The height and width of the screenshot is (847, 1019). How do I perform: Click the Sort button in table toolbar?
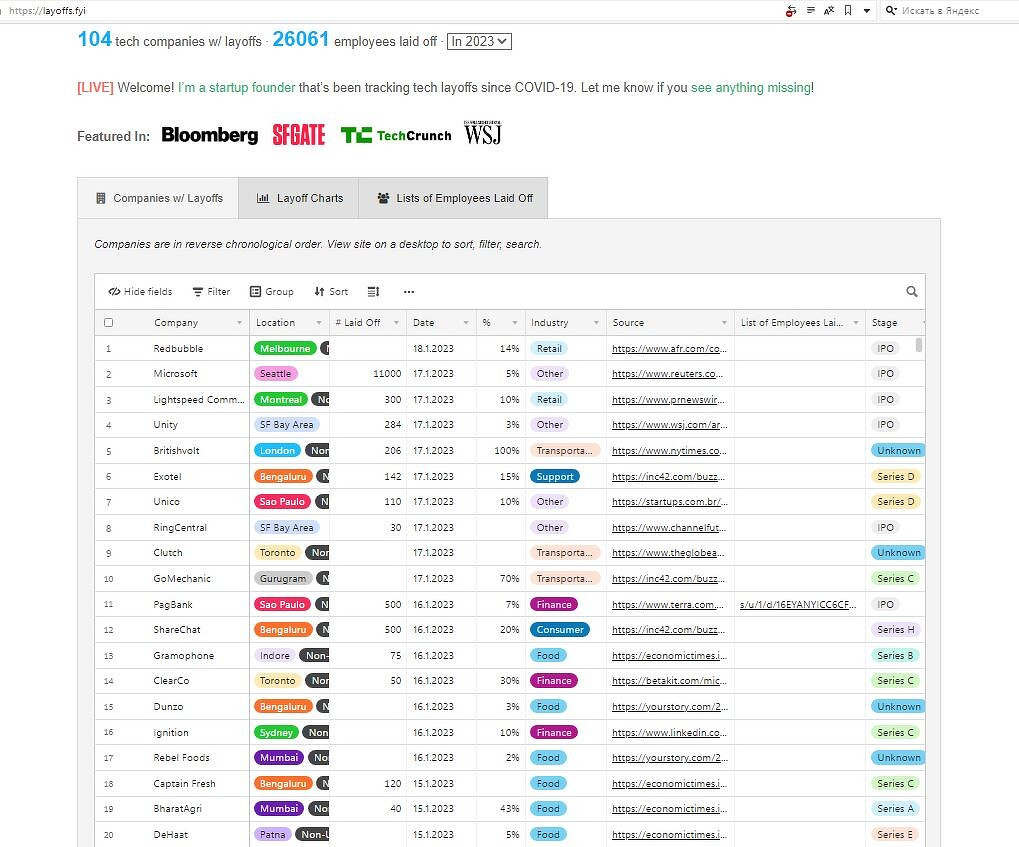coord(331,292)
